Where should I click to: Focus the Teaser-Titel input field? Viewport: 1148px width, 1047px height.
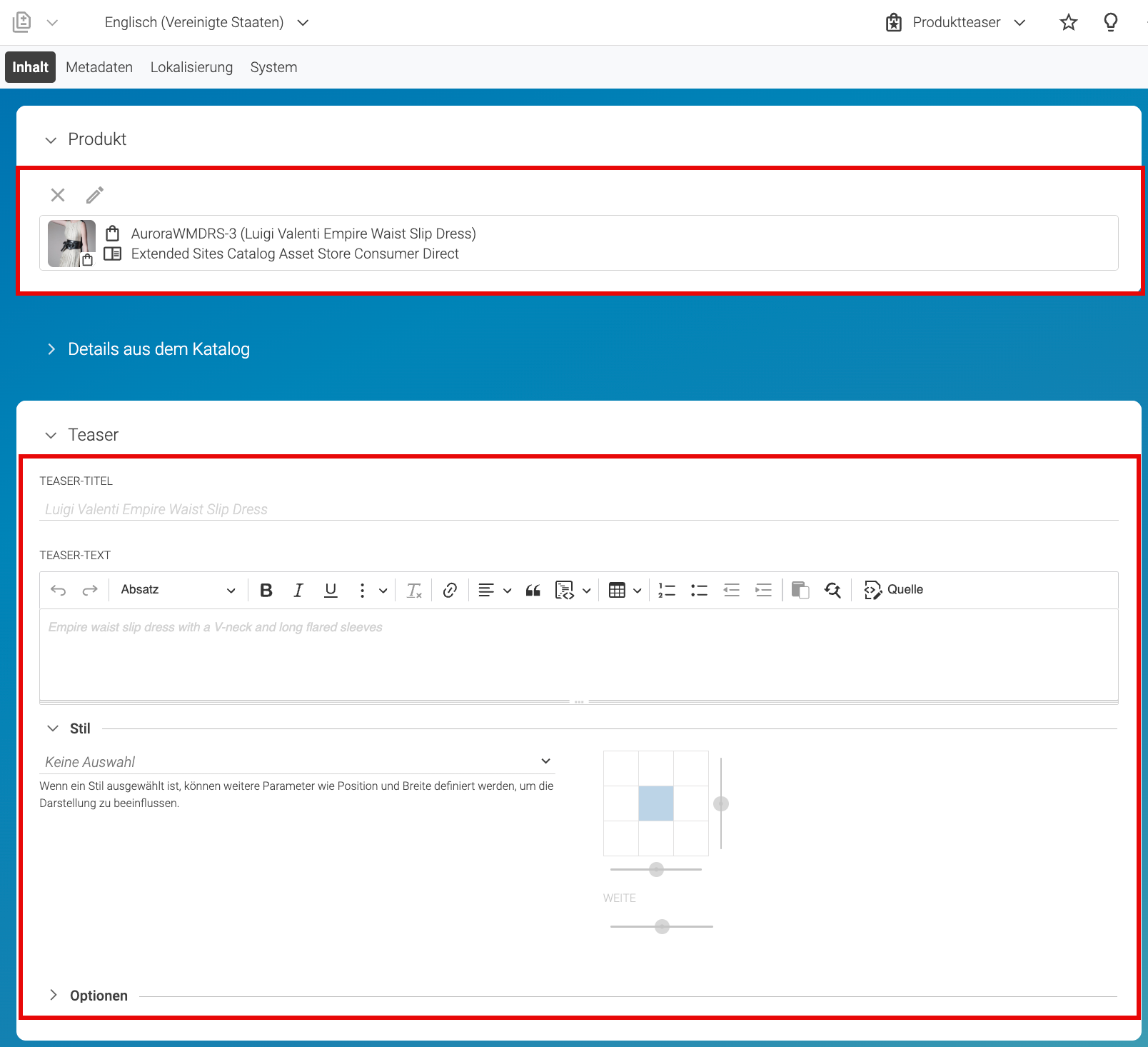pyautogui.click(x=578, y=509)
